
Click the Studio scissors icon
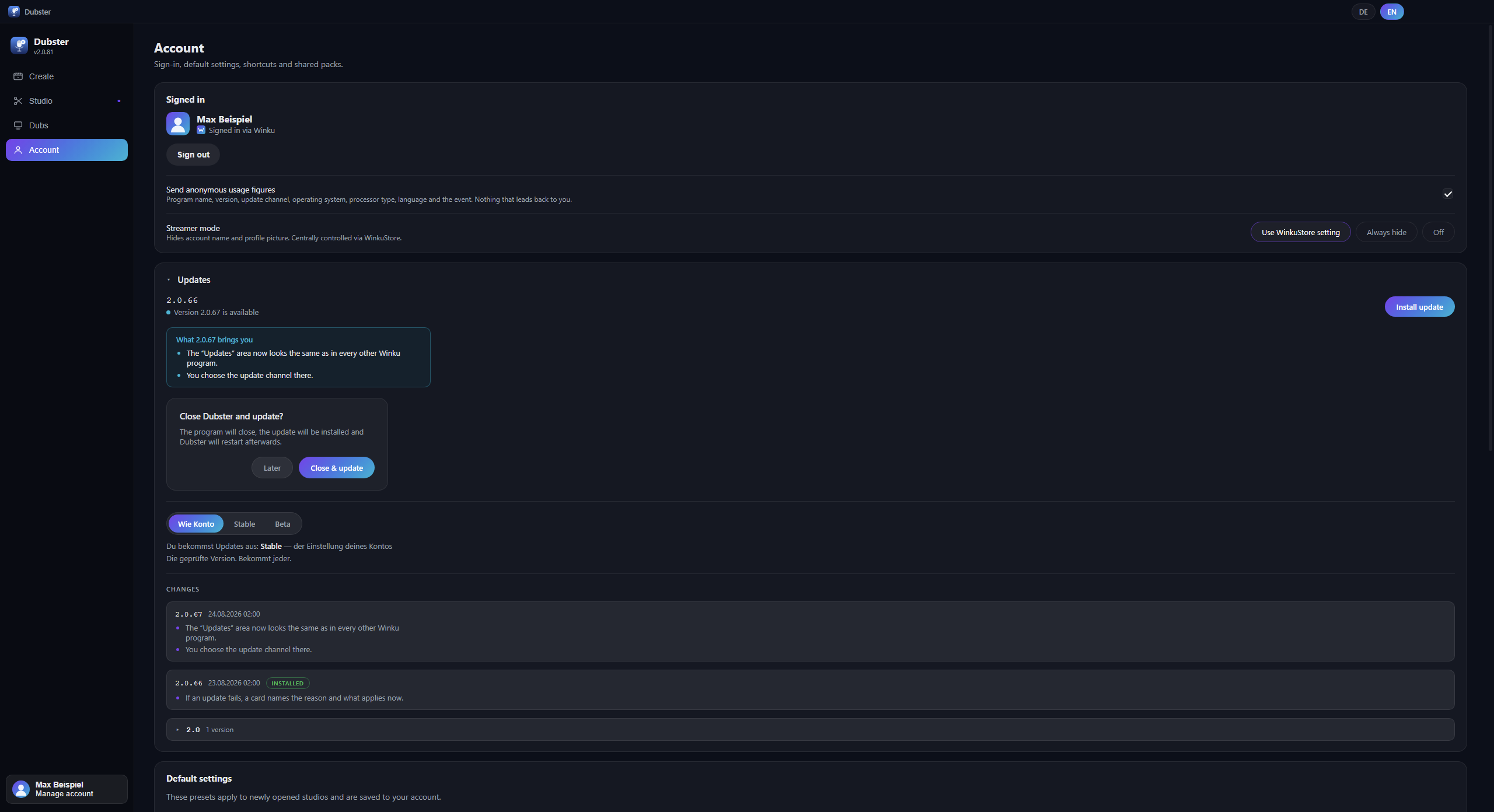tap(18, 101)
